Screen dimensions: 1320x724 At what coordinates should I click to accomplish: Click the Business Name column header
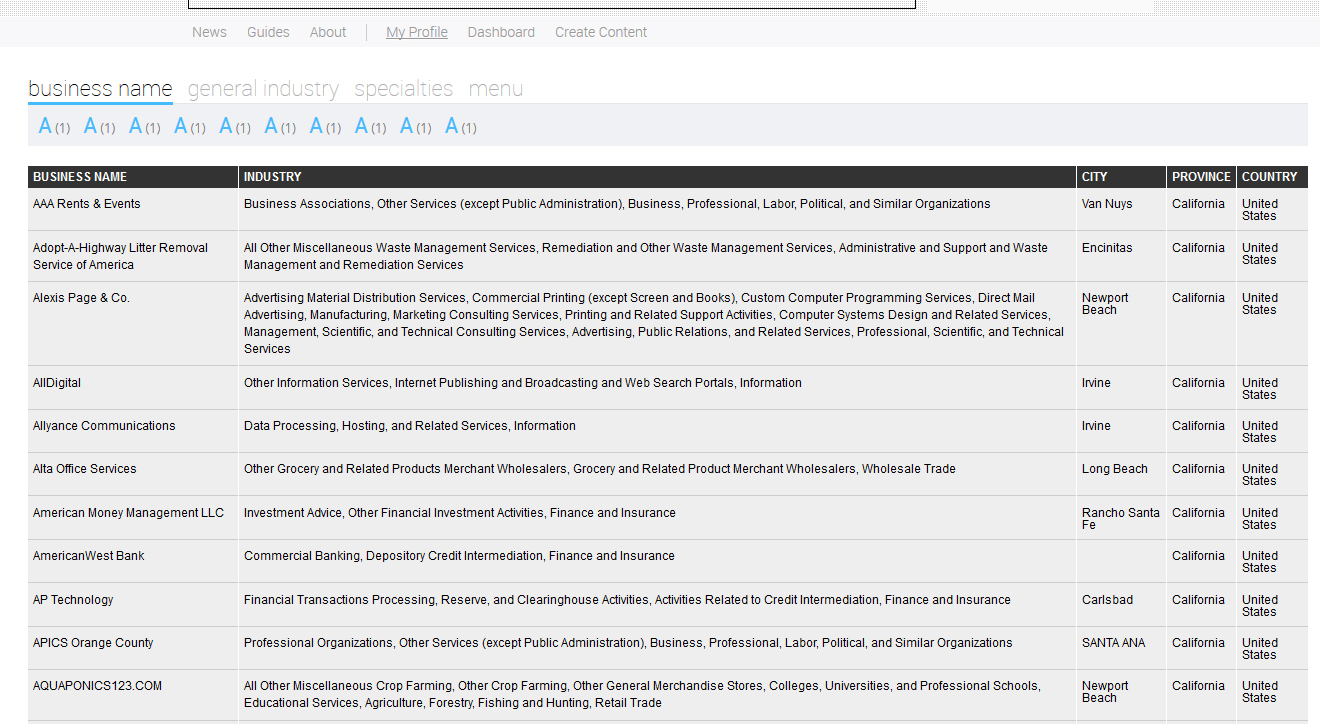click(80, 177)
